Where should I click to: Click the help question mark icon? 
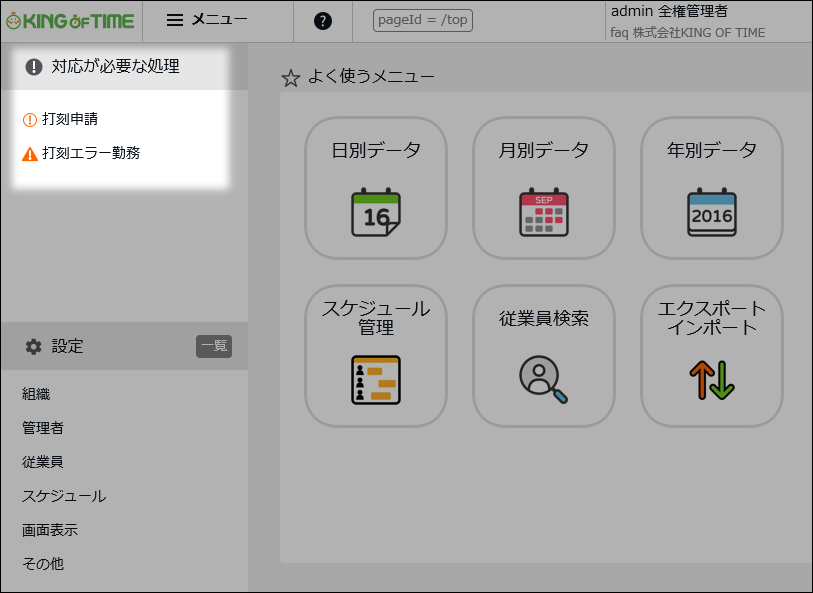tap(323, 21)
